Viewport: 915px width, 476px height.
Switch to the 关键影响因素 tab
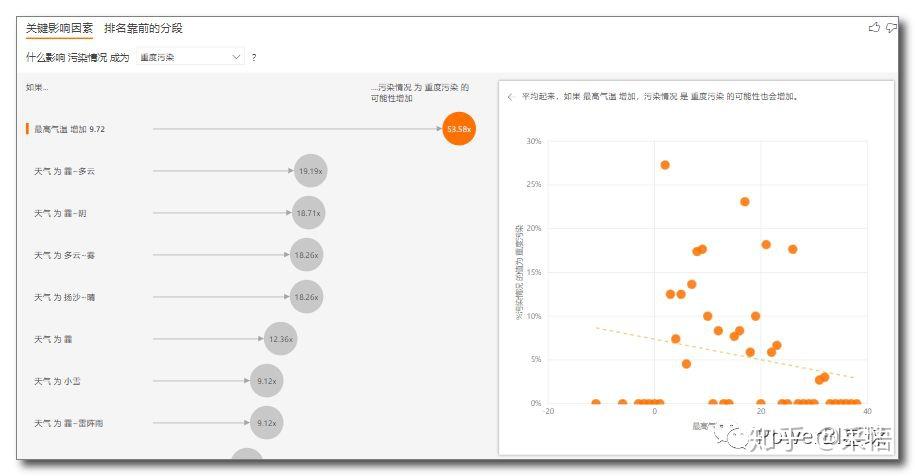pos(59,28)
